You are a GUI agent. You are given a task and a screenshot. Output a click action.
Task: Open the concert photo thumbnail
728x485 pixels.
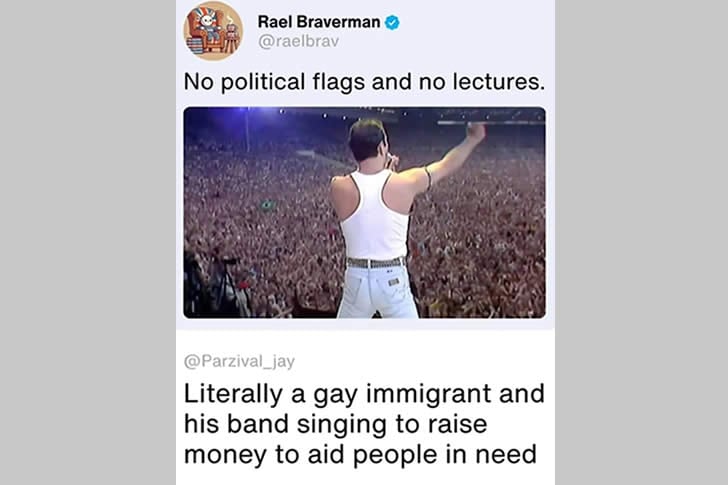coord(364,213)
